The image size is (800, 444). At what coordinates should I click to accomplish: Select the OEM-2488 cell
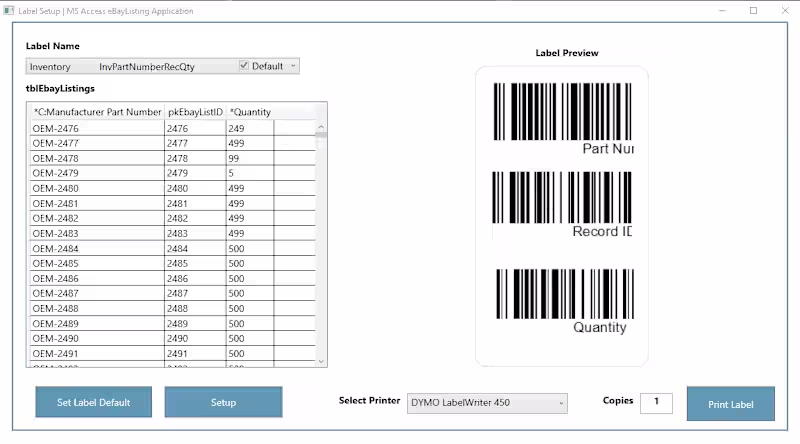pyautogui.click(x=97, y=308)
